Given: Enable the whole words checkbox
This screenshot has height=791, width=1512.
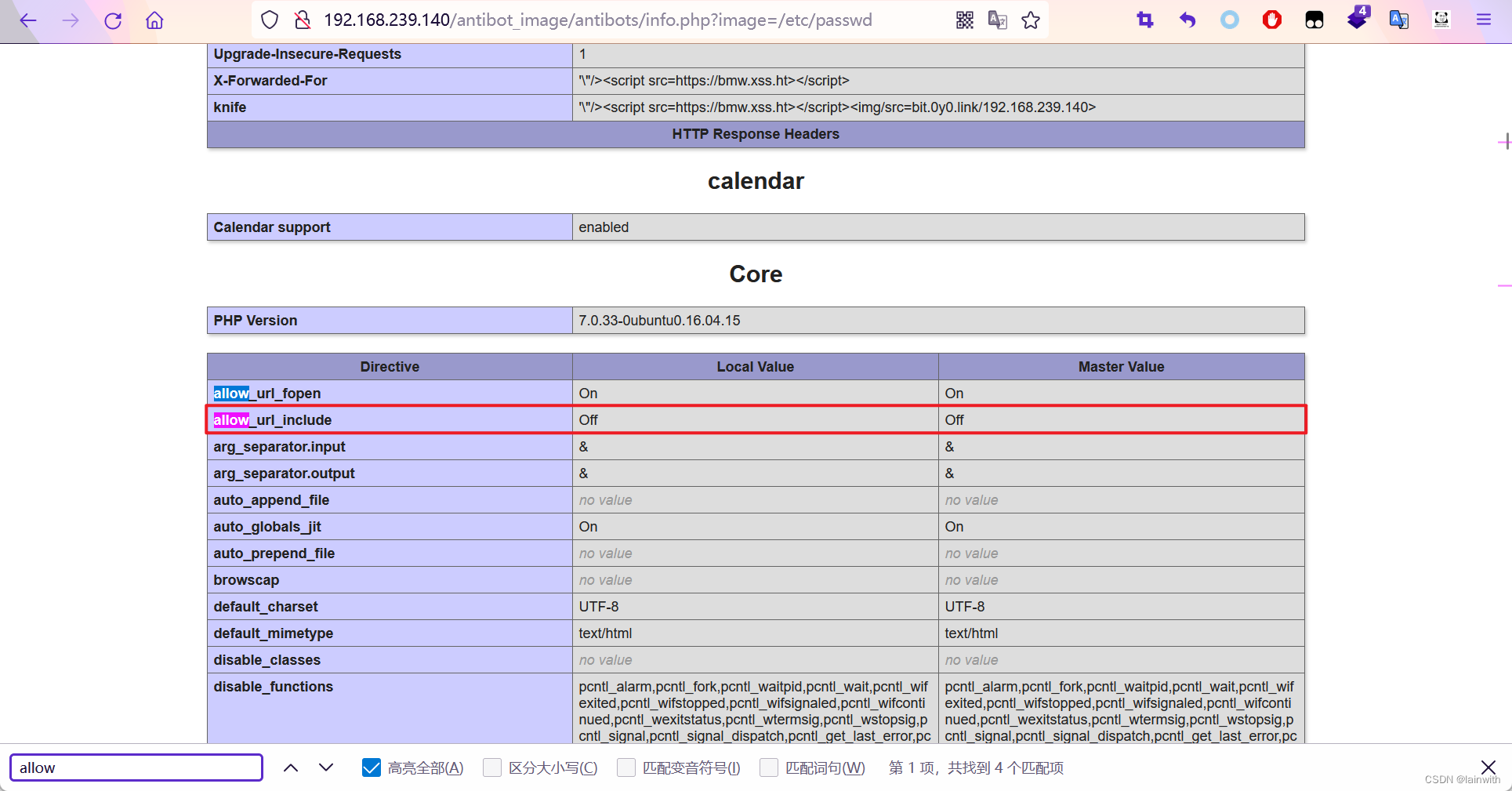Looking at the screenshot, I should [x=769, y=767].
